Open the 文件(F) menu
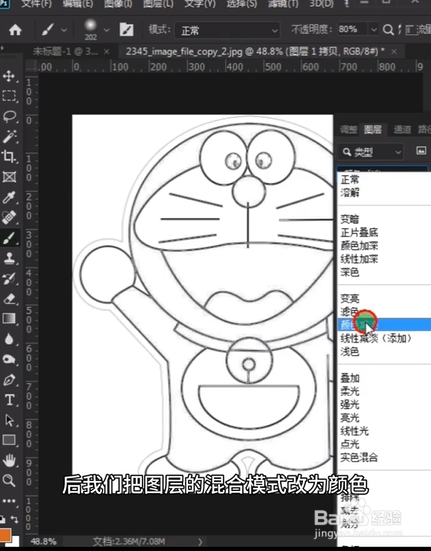This screenshot has width=431, height=551. coord(36,4)
